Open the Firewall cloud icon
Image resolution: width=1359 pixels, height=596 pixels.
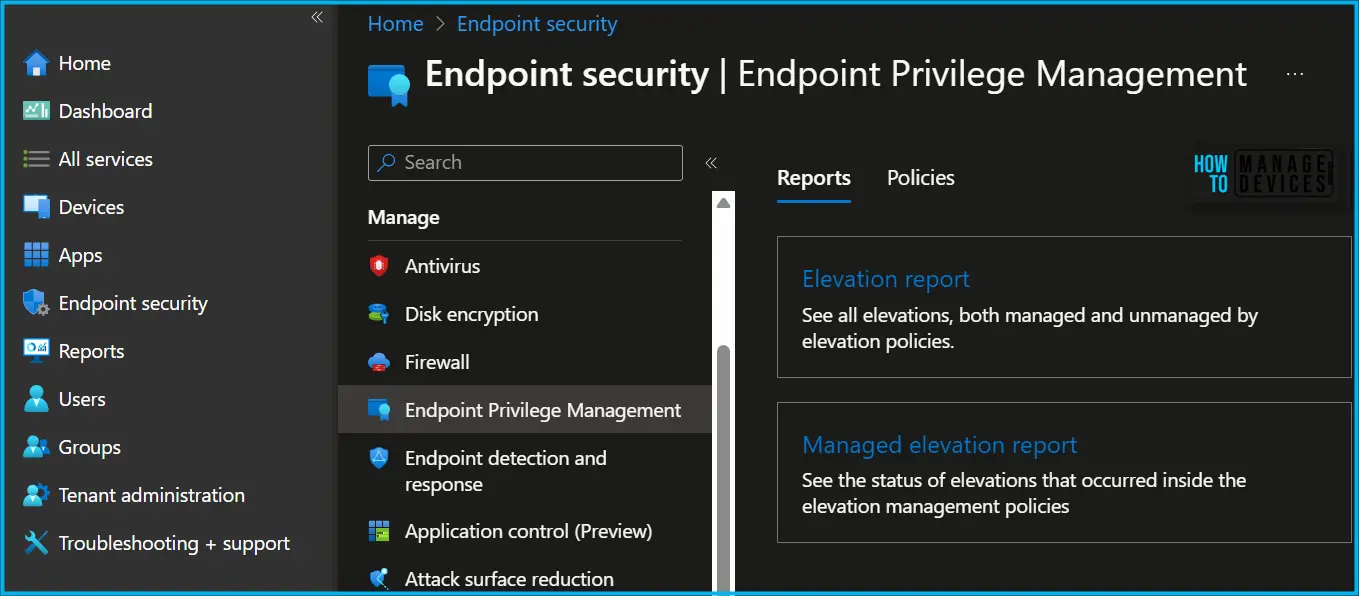click(379, 362)
